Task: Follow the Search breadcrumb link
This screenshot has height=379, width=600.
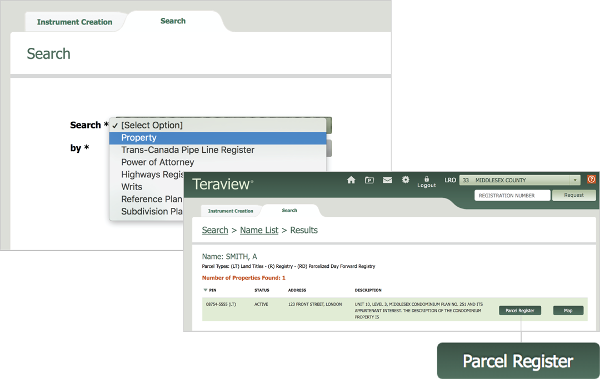Action: [x=215, y=230]
